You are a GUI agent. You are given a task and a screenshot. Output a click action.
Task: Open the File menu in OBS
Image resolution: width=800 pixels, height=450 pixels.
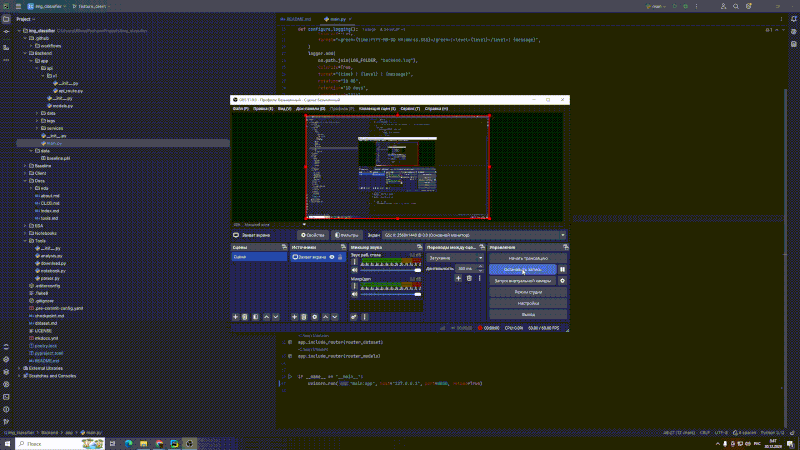[x=240, y=108]
